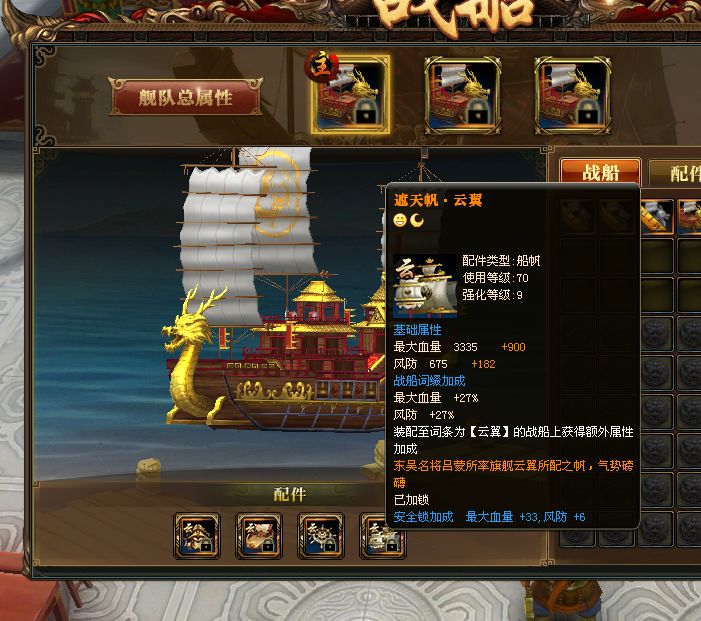
Task: Click the crescent moon icon in the tooltip
Action: [x=417, y=220]
